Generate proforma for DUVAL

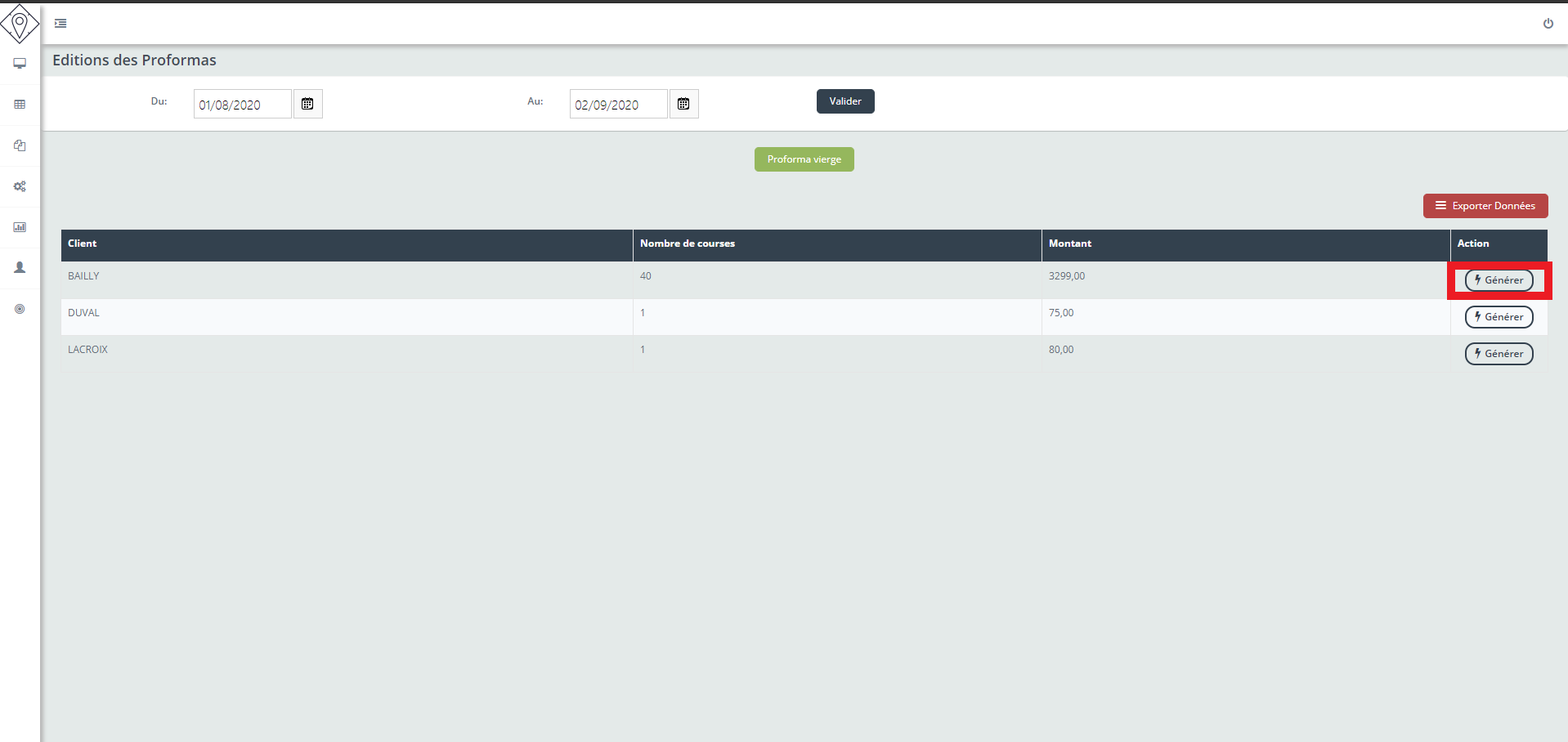[1498, 317]
